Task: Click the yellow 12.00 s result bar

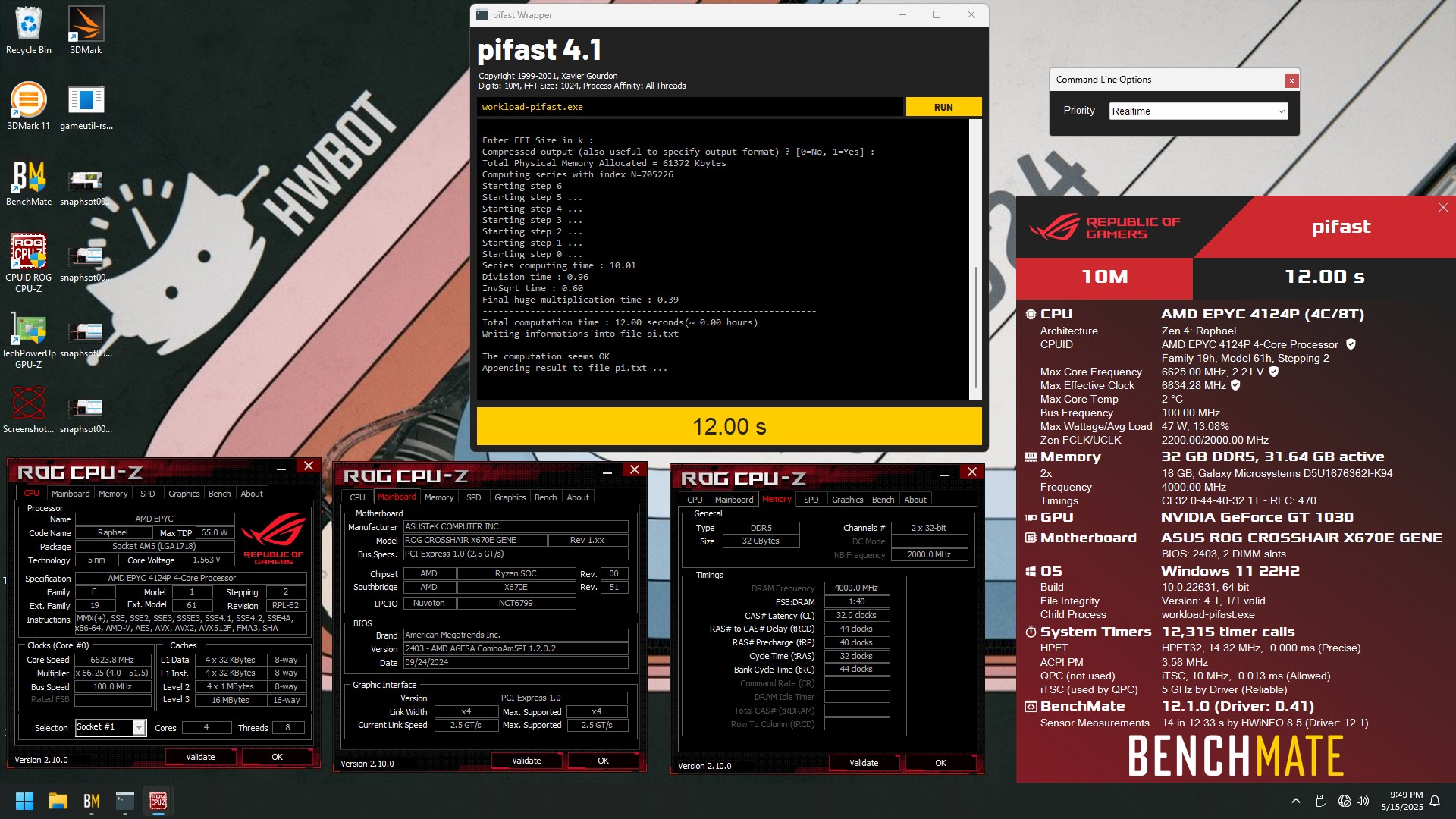Action: point(729,426)
